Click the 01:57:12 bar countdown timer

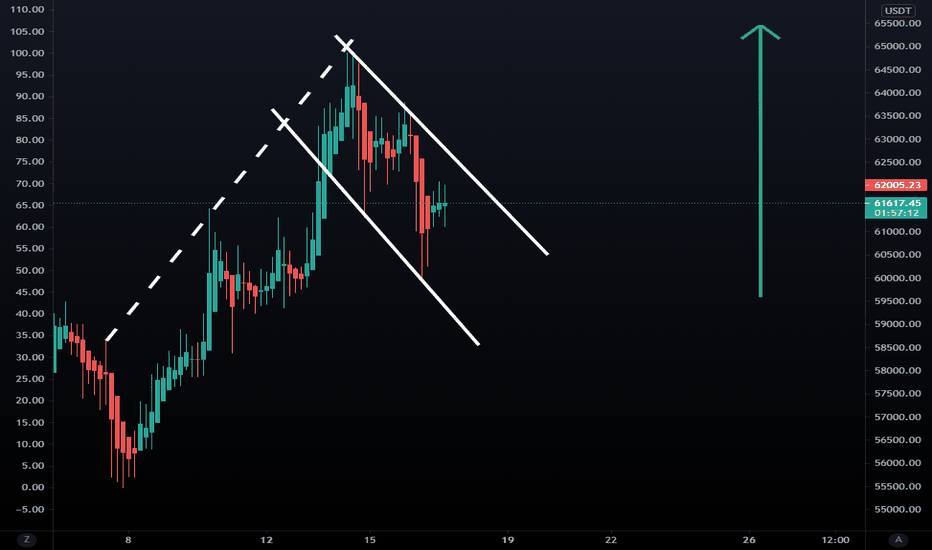click(896, 213)
